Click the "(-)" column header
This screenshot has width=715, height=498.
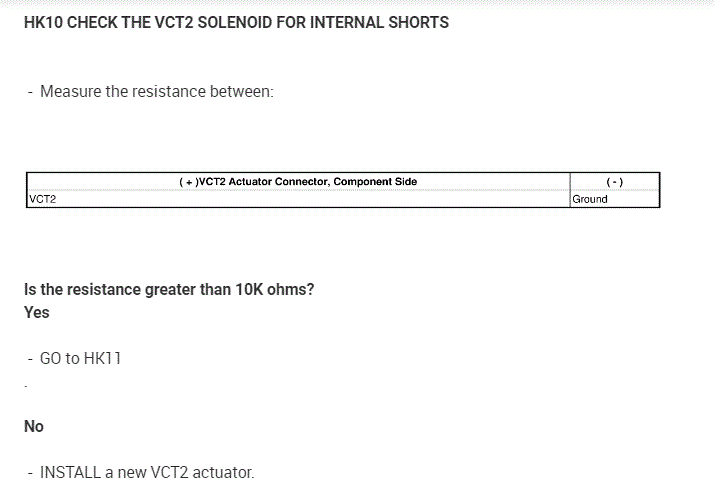coord(615,181)
